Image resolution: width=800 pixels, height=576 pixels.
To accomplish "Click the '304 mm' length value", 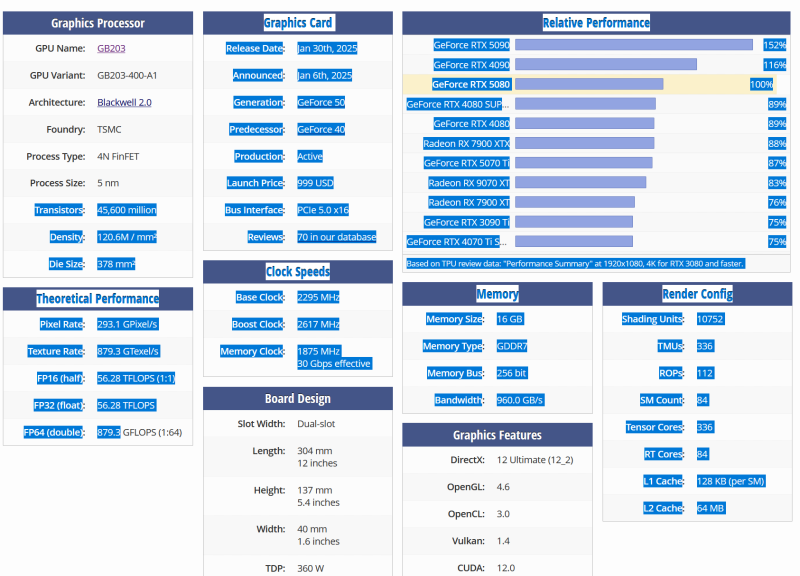I will (314, 451).
